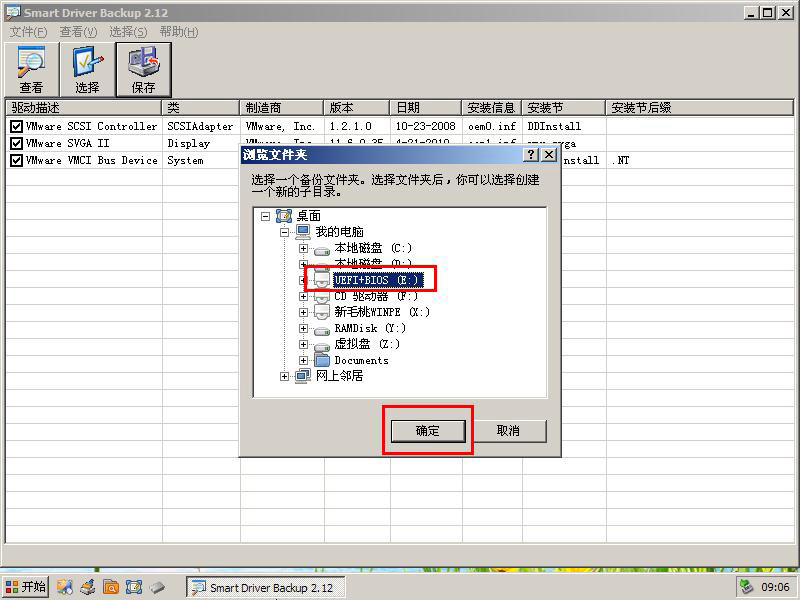Viewport: 800px width, 600px height.
Task: Expand the Documents folder node
Action: (304, 360)
